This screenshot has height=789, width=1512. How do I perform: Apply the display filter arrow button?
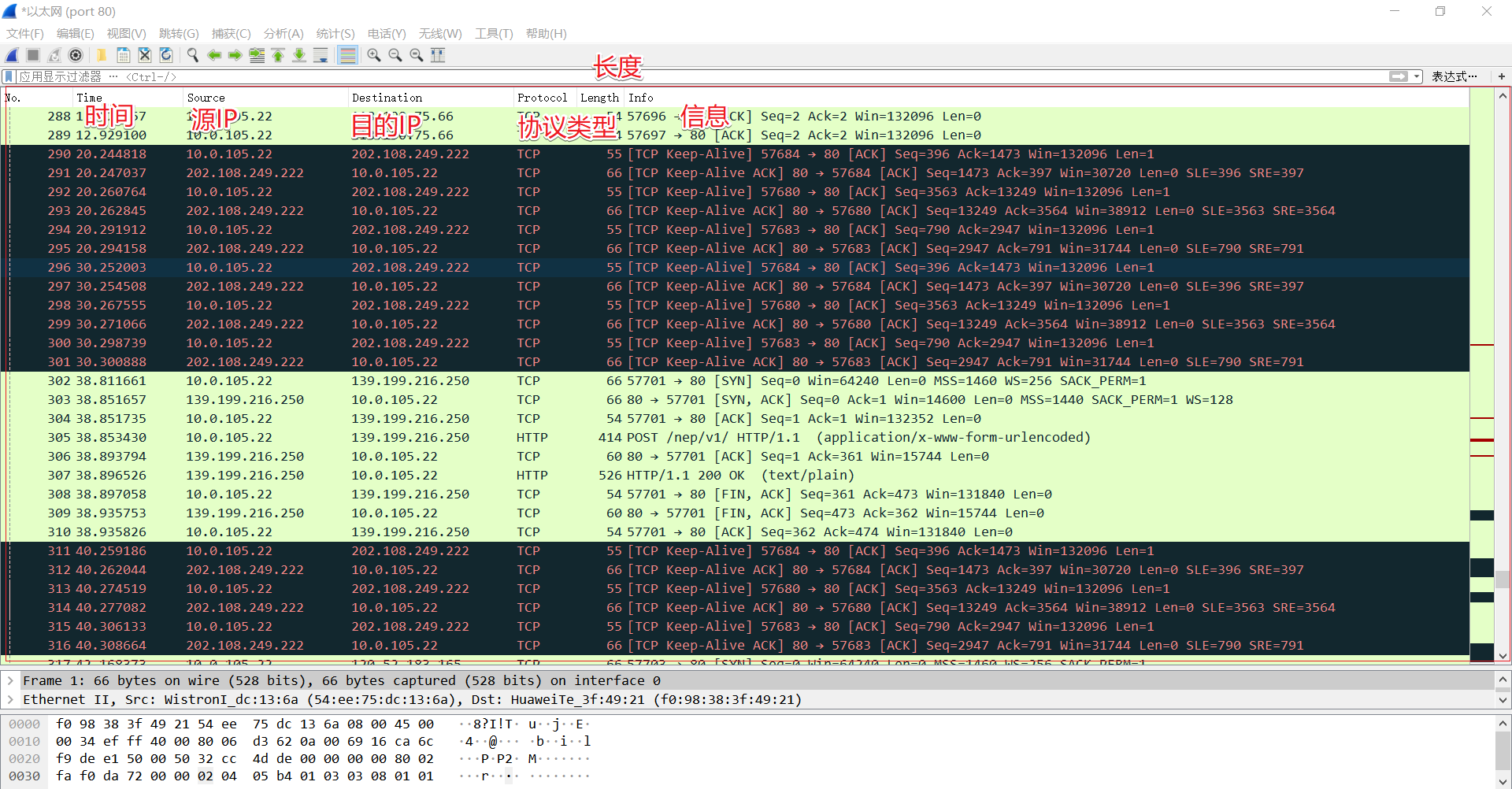[1399, 76]
